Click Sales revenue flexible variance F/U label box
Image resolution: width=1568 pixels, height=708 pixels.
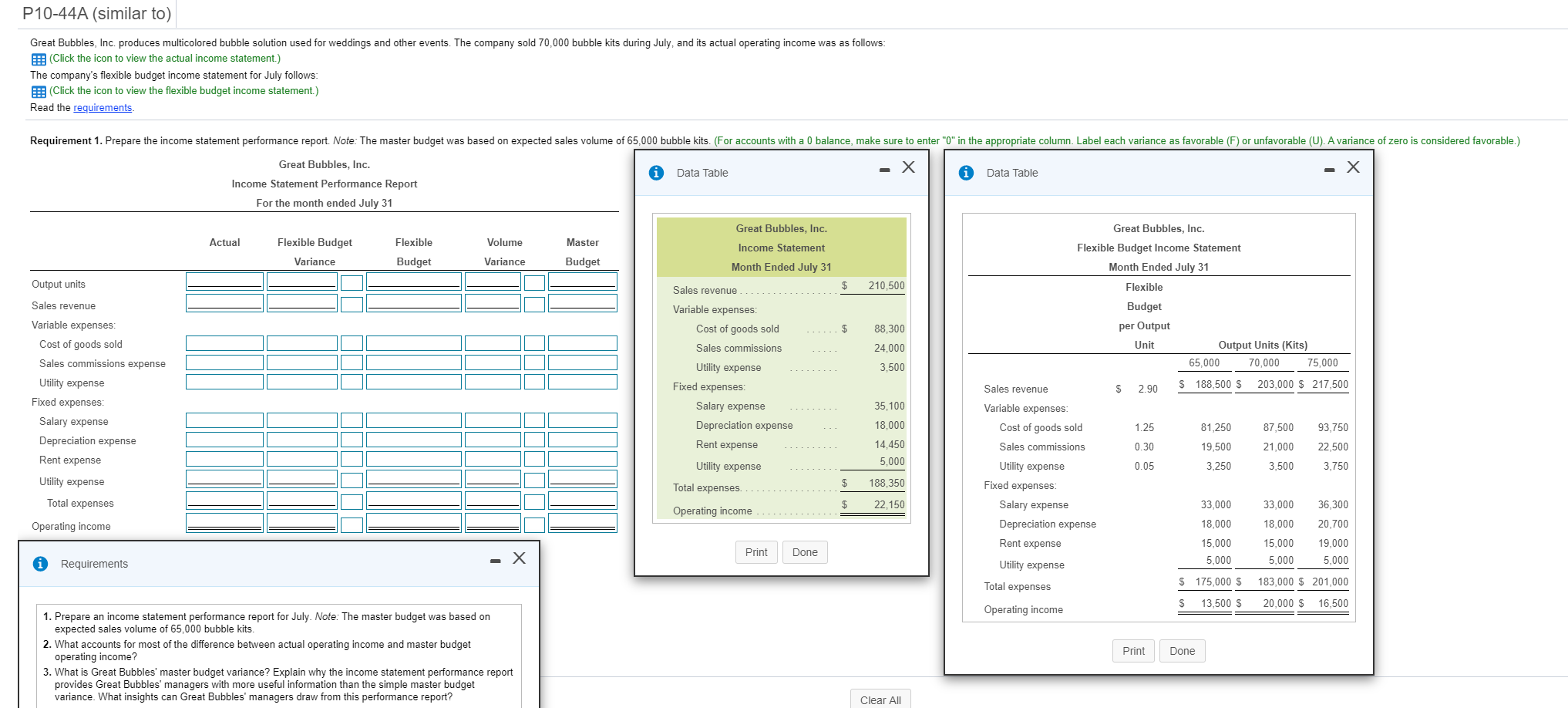pyautogui.click(x=352, y=305)
